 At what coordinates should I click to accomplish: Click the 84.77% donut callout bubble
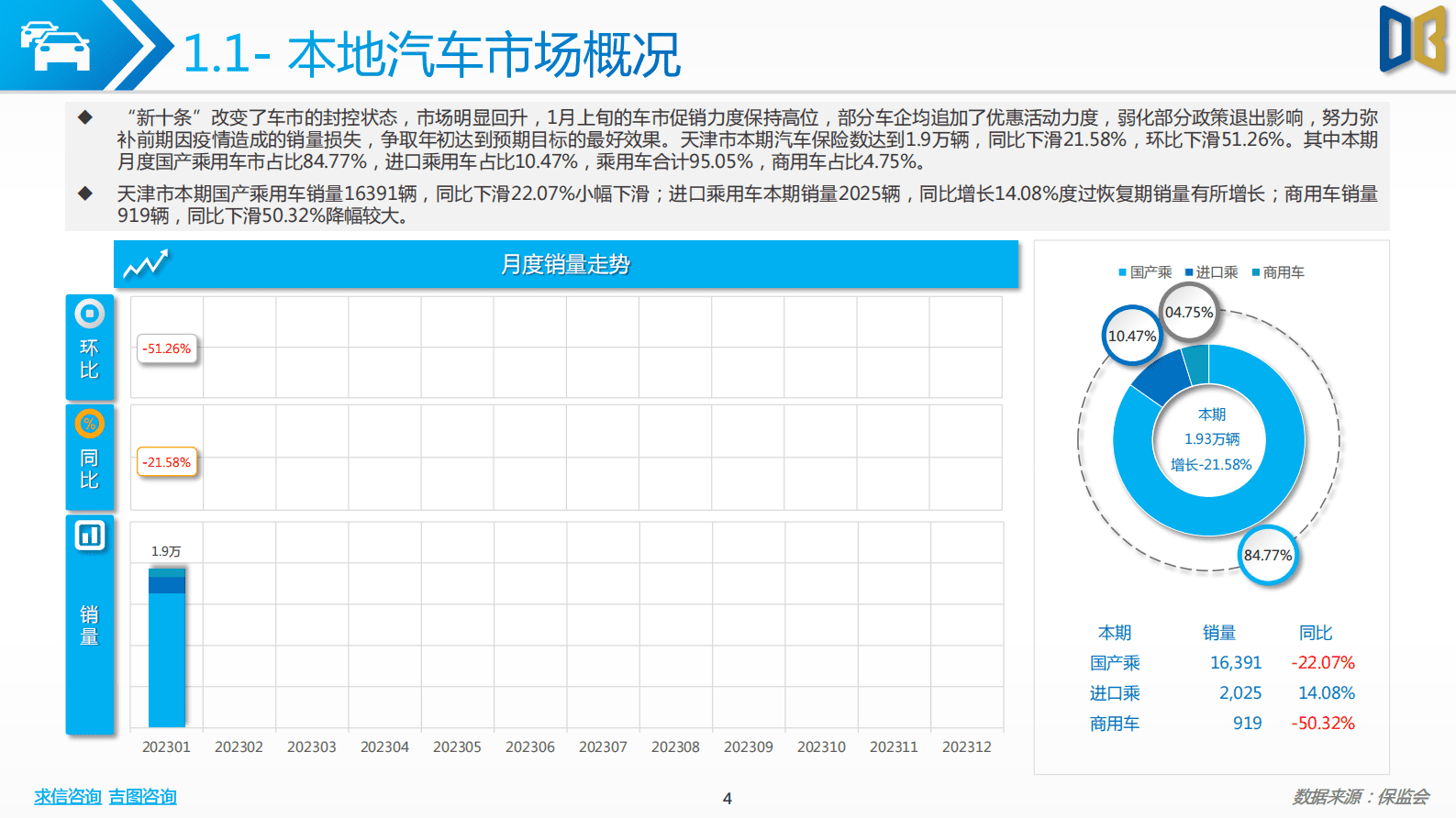(1268, 555)
